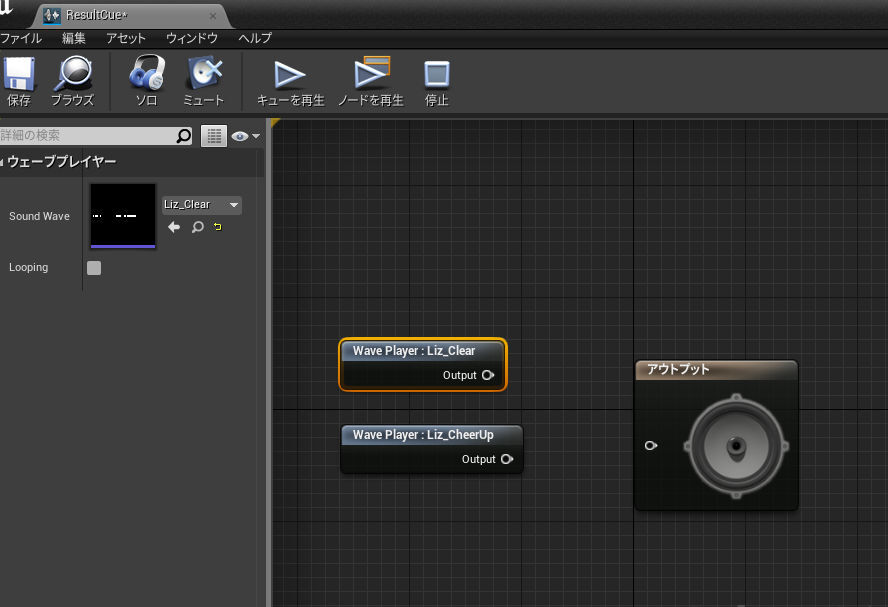
Task: Collapse the ウェーブプレイヤー section
Action: coord(4,162)
